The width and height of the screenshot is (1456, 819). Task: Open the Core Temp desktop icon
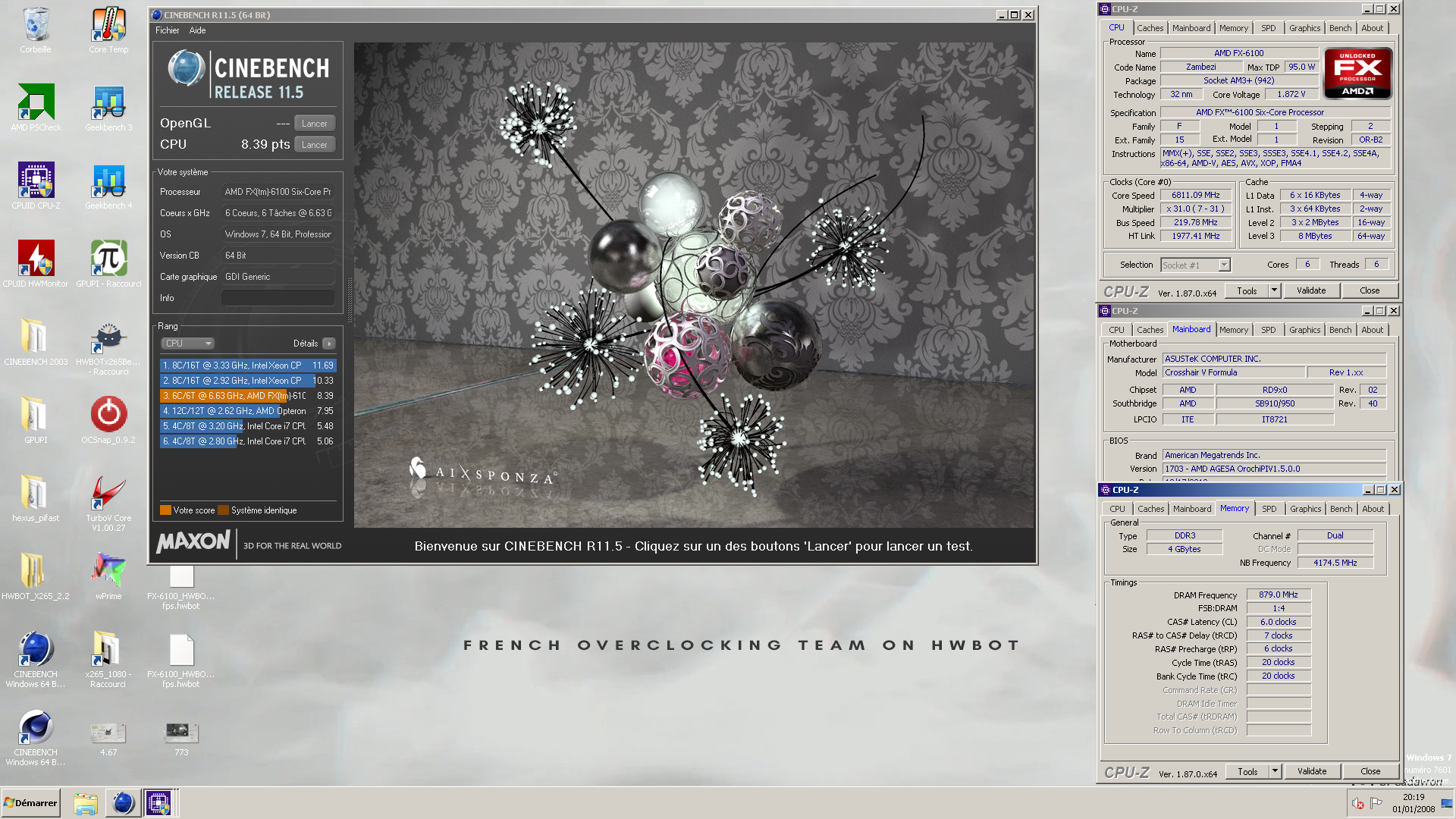pyautogui.click(x=108, y=30)
